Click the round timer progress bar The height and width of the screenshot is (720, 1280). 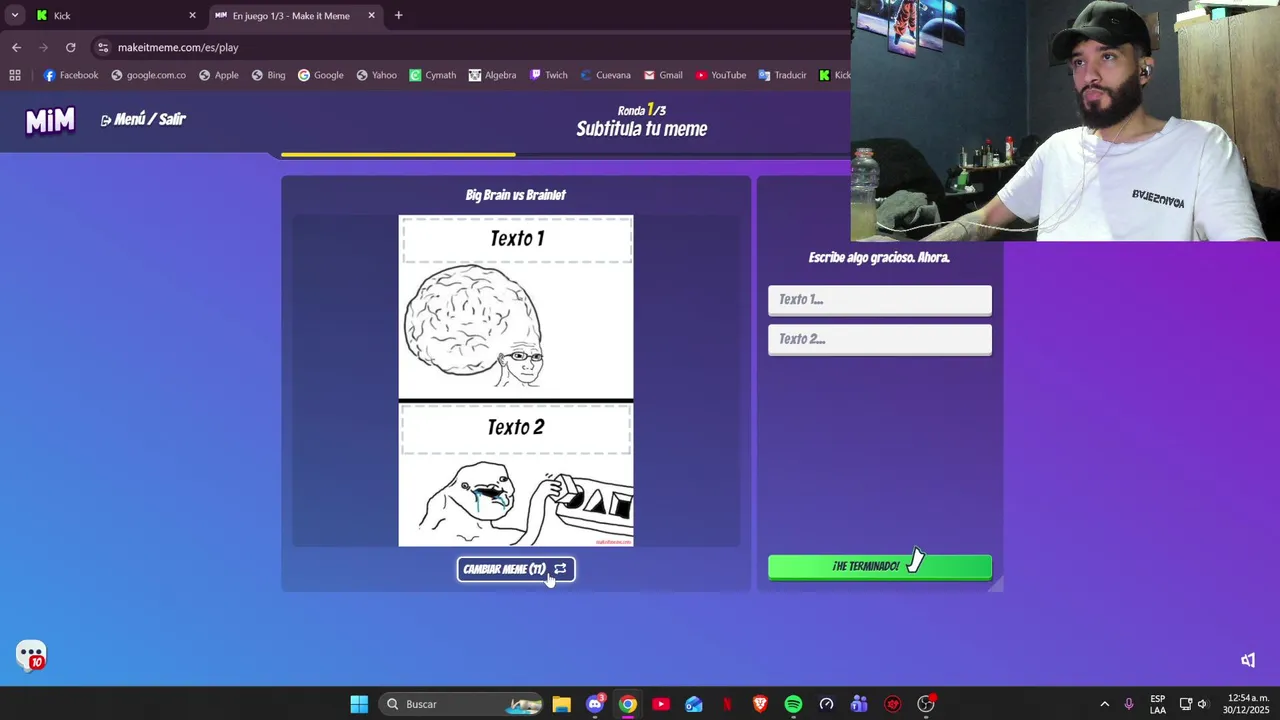tap(565, 154)
